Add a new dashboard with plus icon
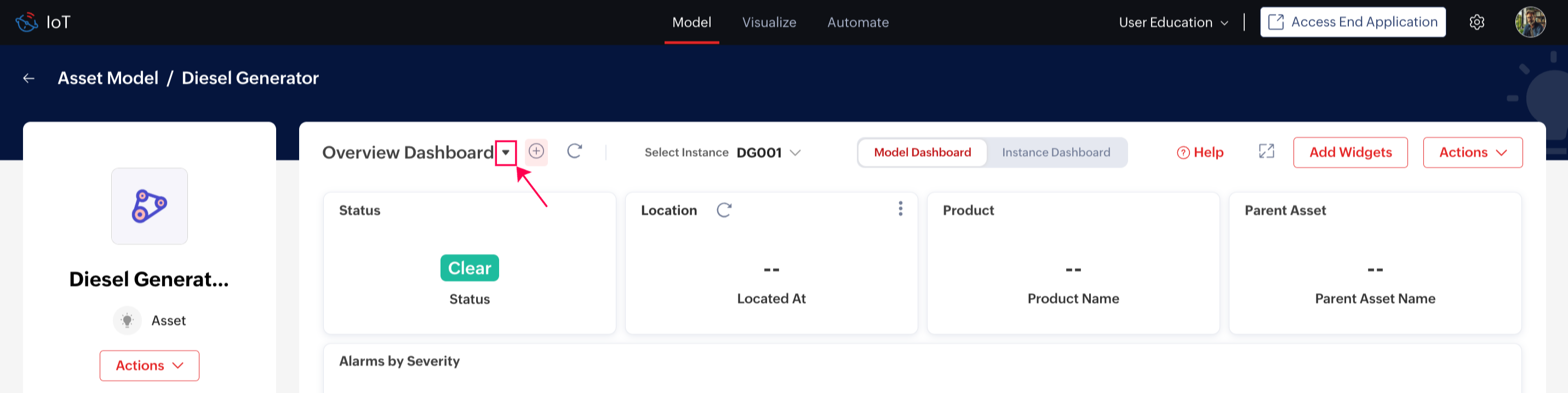Image resolution: width=1568 pixels, height=393 pixels. point(536,152)
